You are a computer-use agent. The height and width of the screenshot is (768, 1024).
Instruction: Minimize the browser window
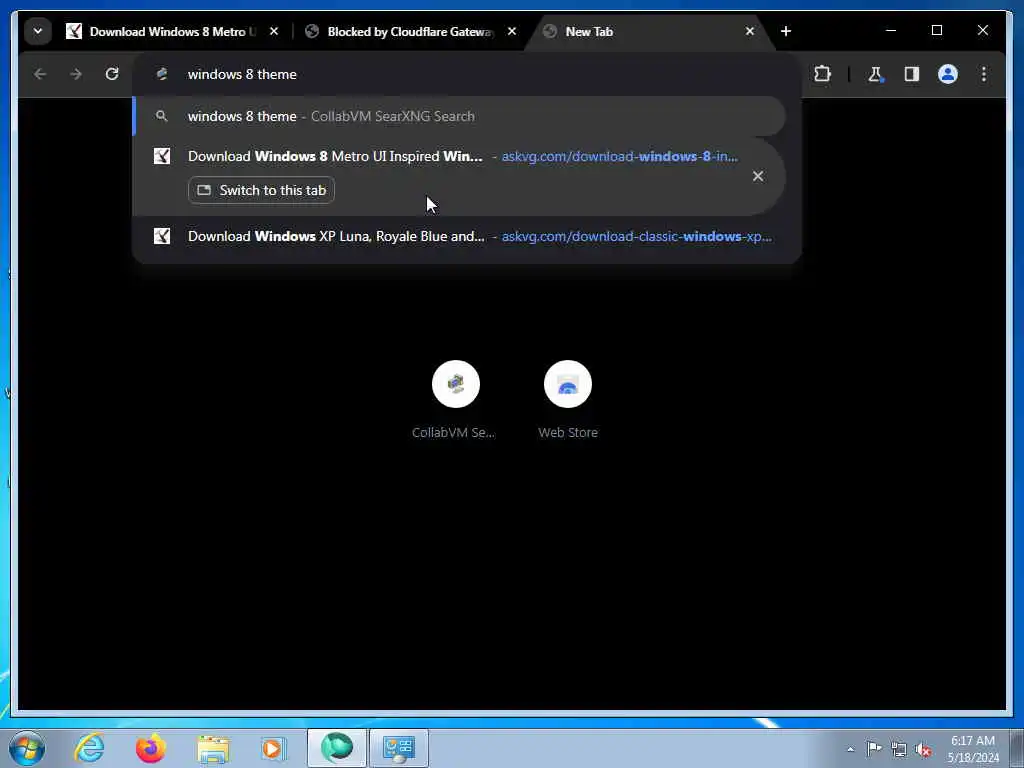click(891, 31)
